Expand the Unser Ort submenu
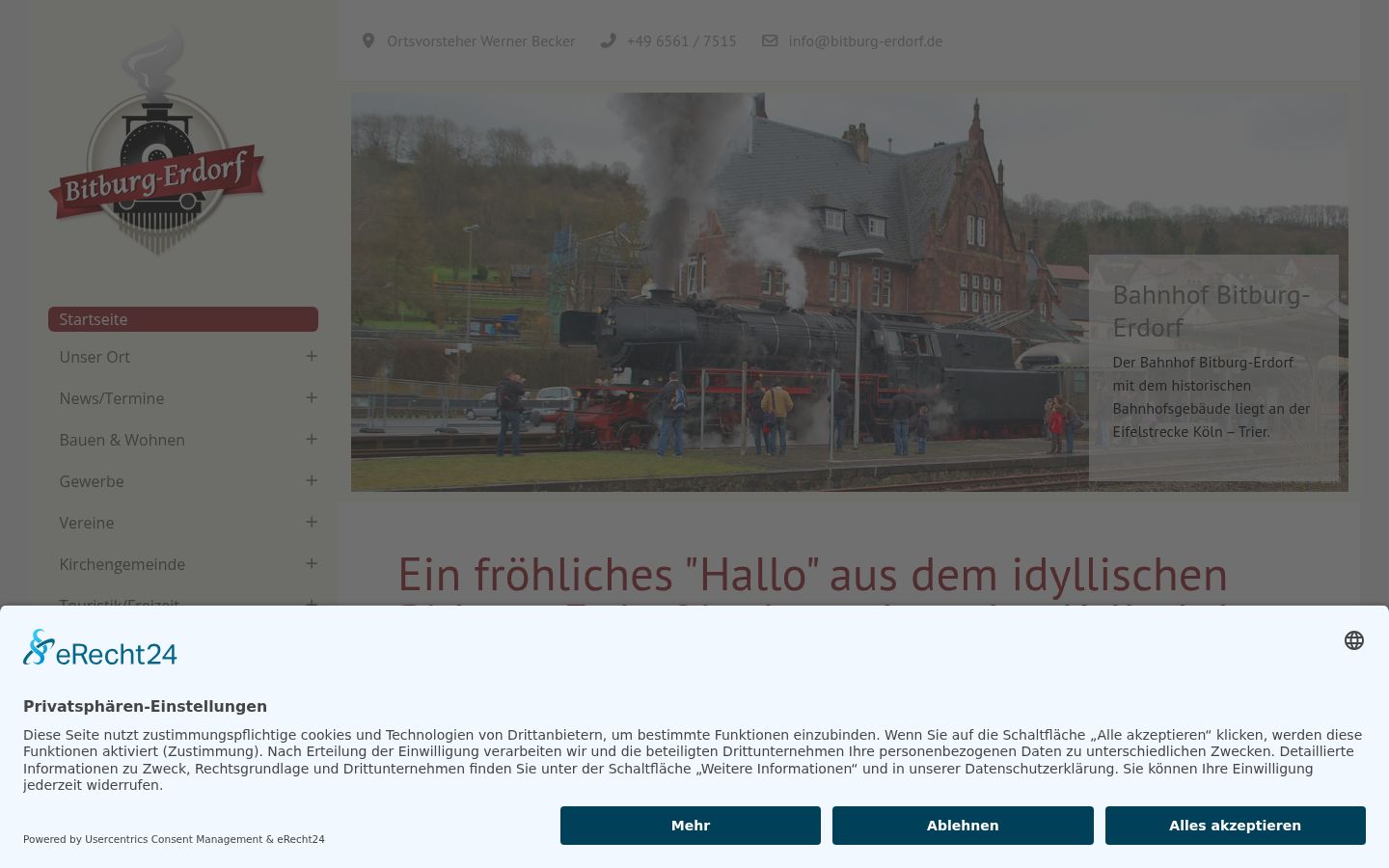Viewport: 1389px width, 868px height. (312, 356)
